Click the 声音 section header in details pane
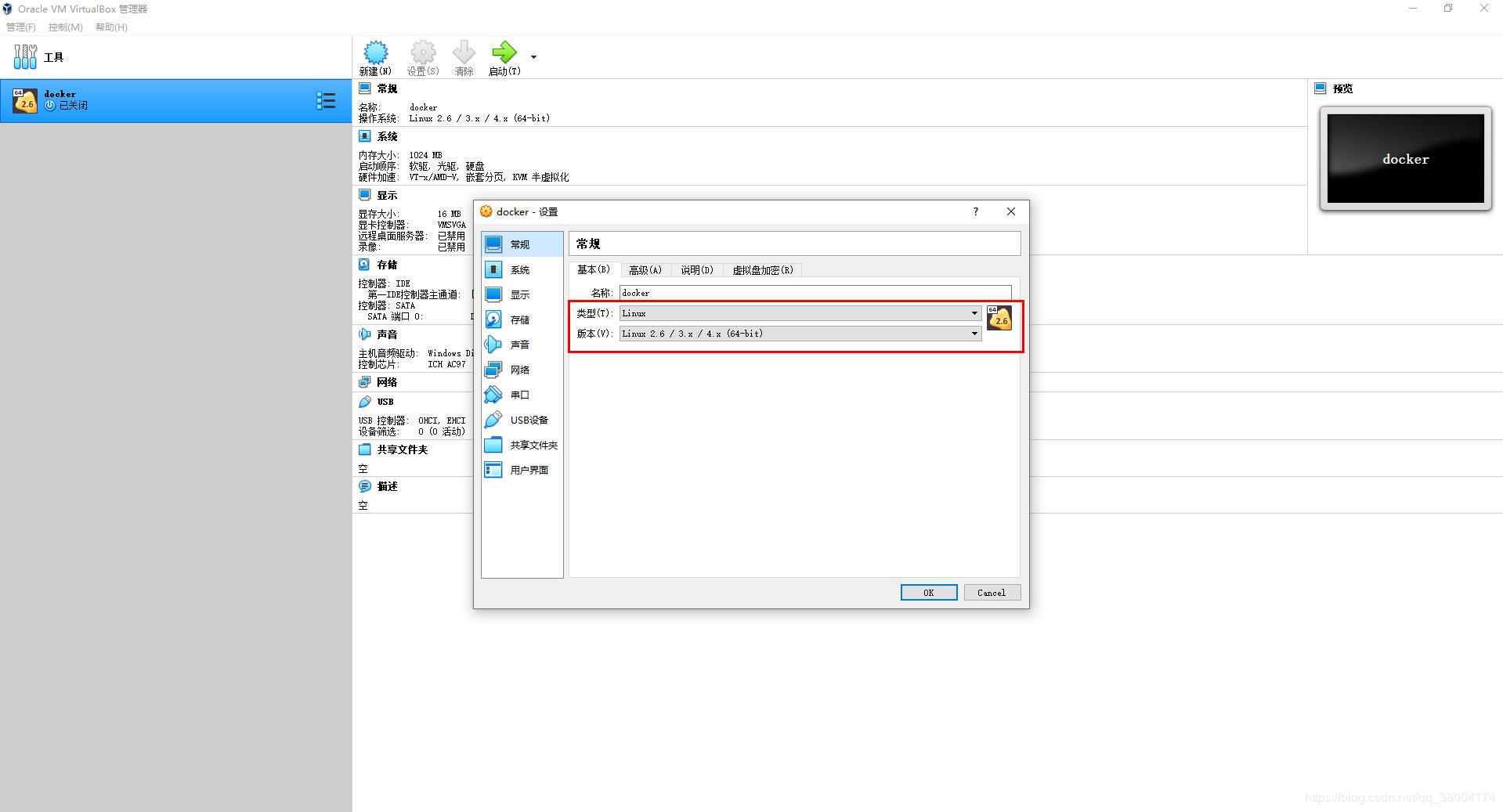The image size is (1503, 812). [x=387, y=334]
